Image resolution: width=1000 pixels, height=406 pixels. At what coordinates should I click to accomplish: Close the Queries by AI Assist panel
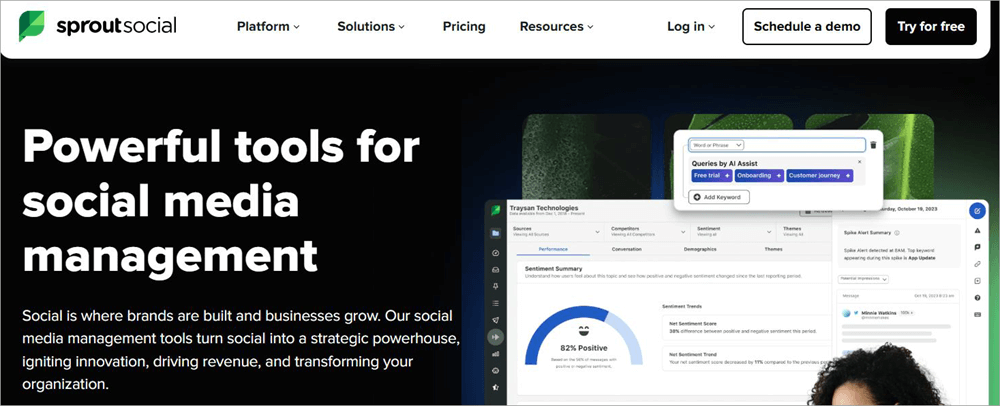859,162
